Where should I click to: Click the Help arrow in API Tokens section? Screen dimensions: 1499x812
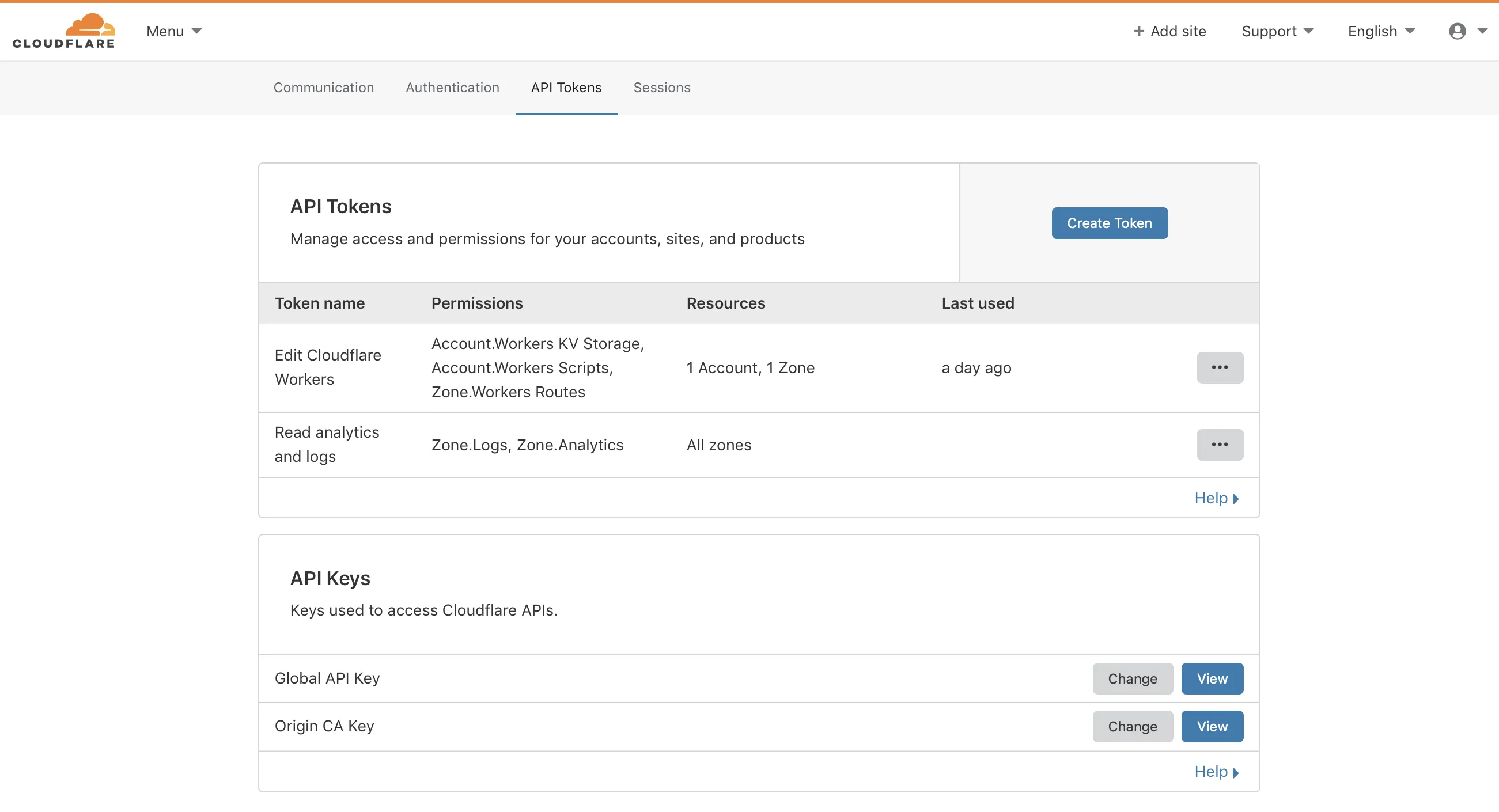click(x=1237, y=499)
